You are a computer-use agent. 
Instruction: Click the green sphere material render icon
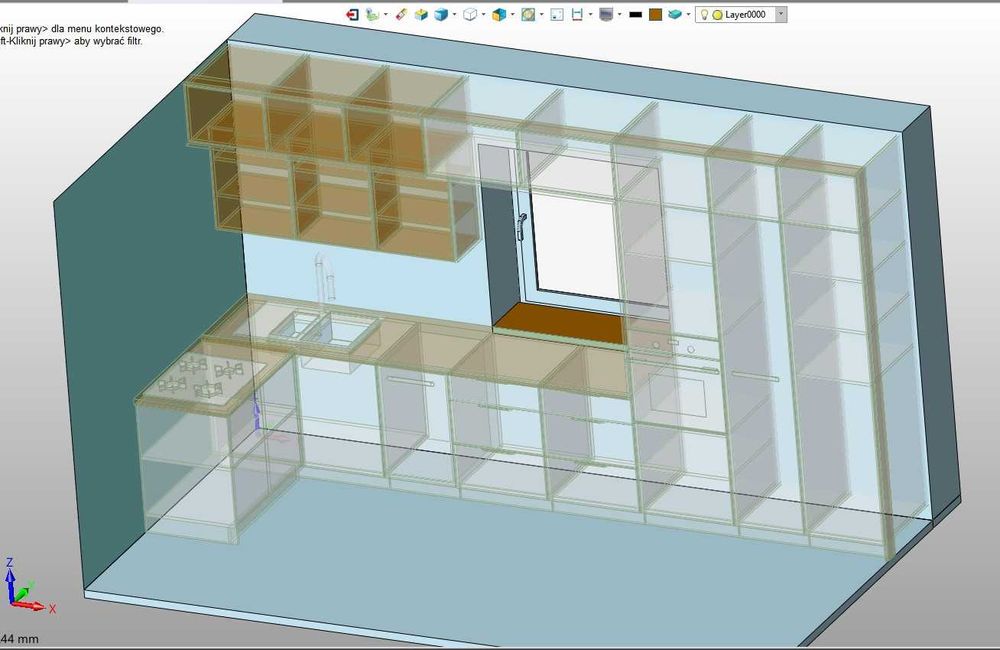[528, 14]
